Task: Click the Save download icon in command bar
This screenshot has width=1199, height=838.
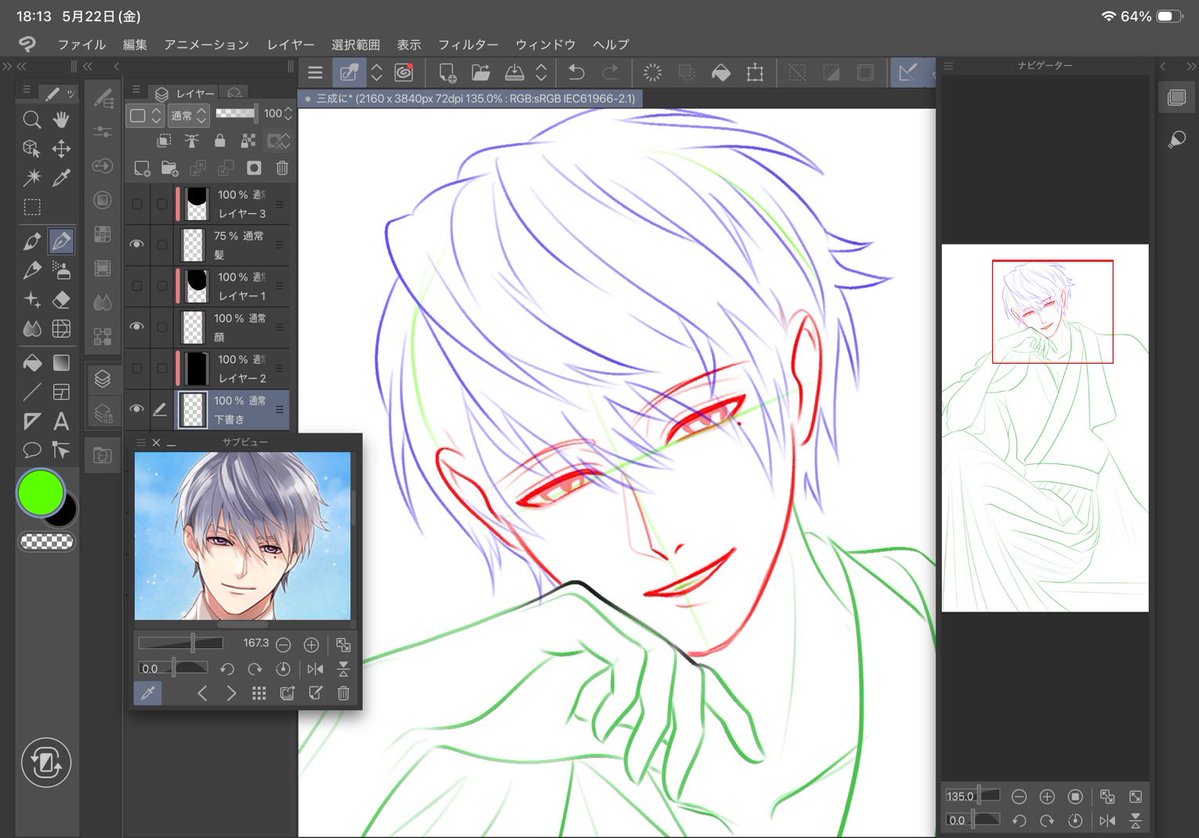Action: [x=515, y=73]
